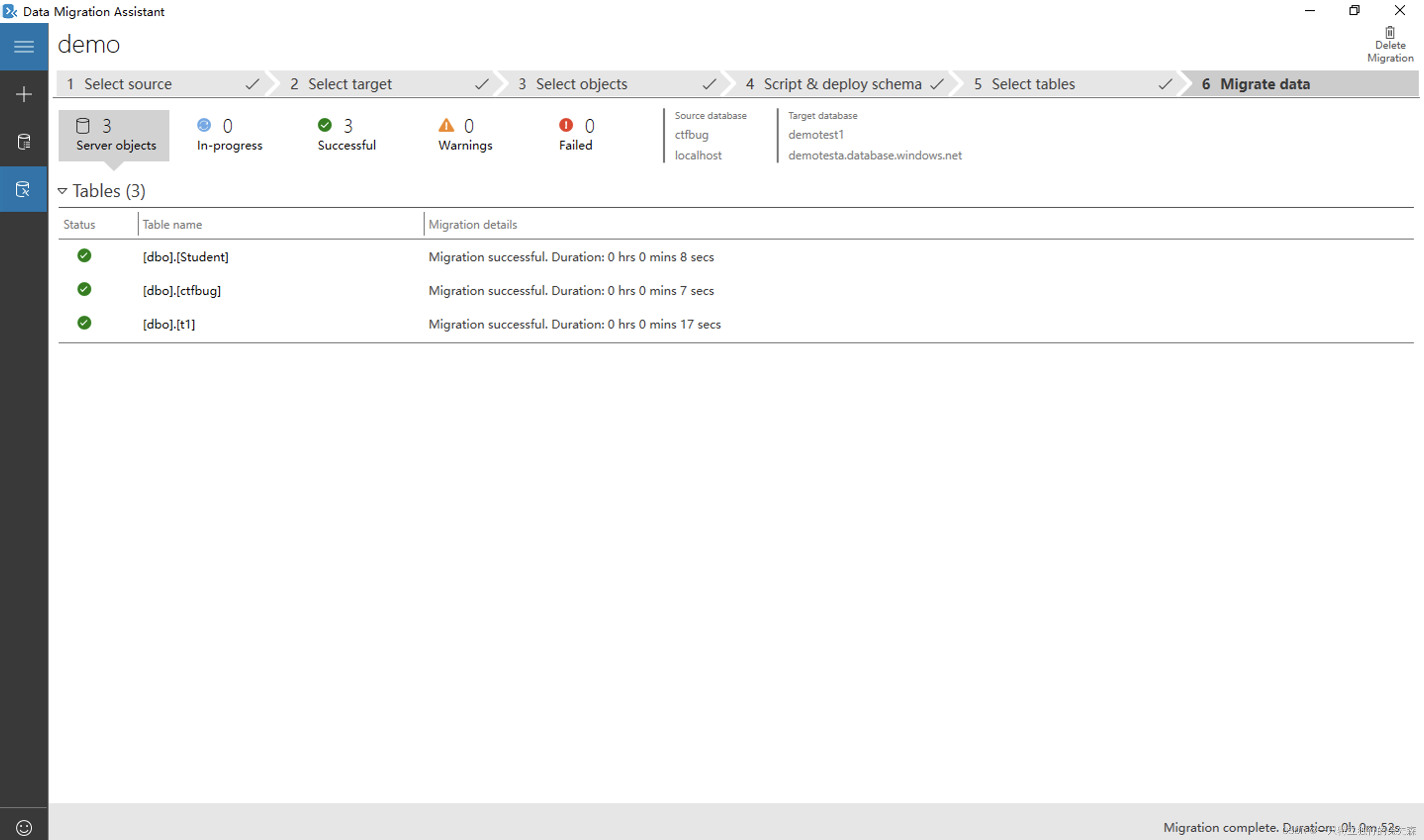
Task: Open the hamburger menu in sidebar
Action: coord(24,47)
